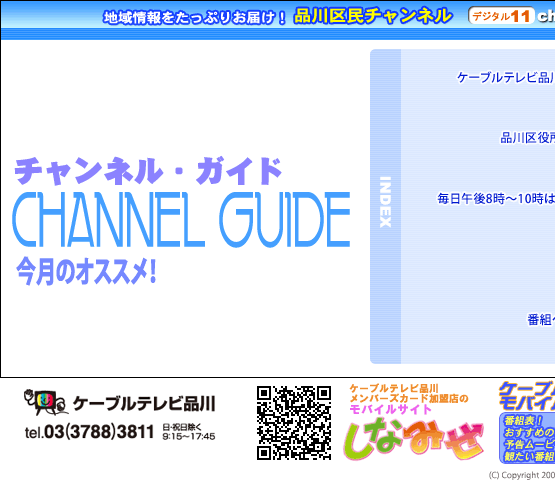The height and width of the screenshot is (485, 555).
Task: Click the tel.03(3788)3811 phone number
Action: pyautogui.click(x=90, y=432)
